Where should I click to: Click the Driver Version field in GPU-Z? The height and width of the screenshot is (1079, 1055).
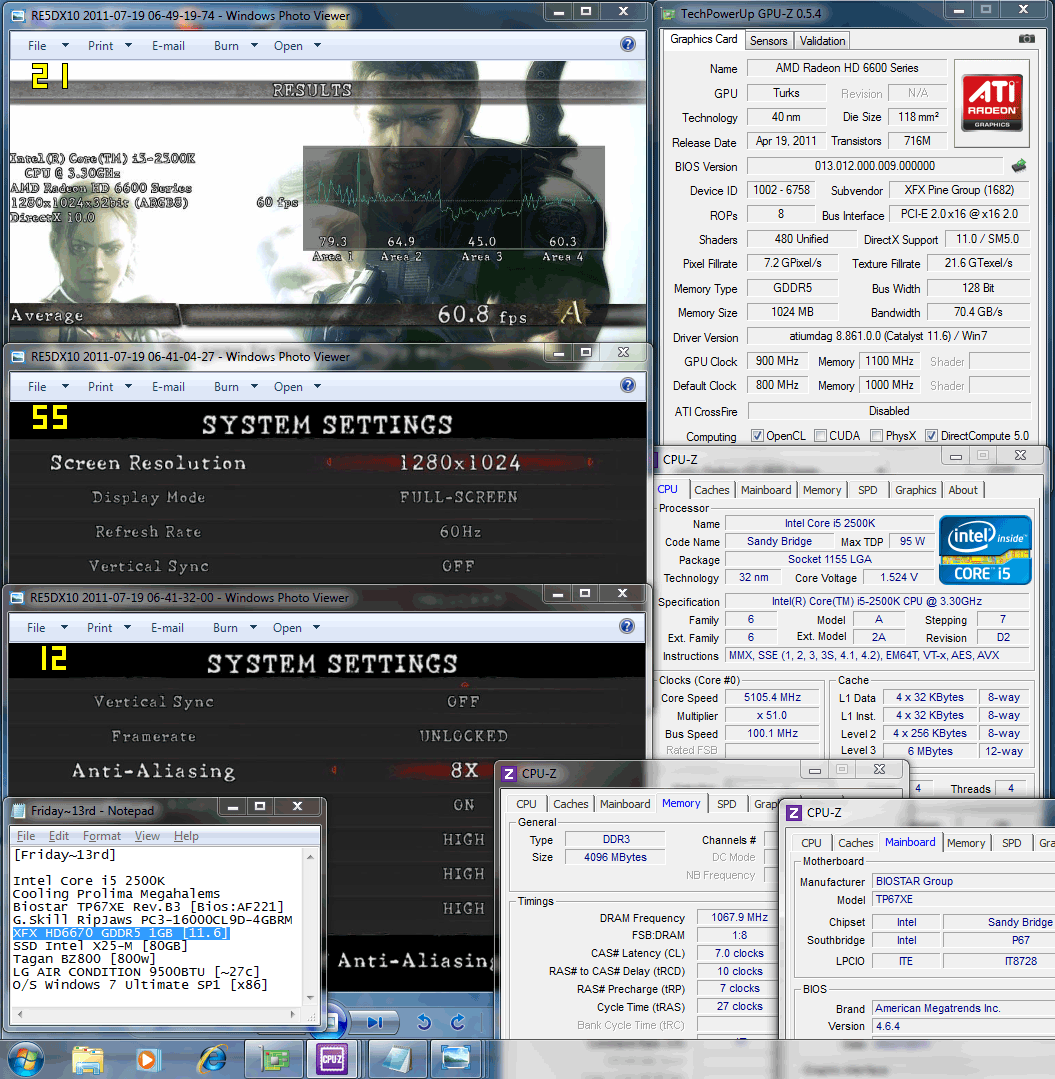888,336
